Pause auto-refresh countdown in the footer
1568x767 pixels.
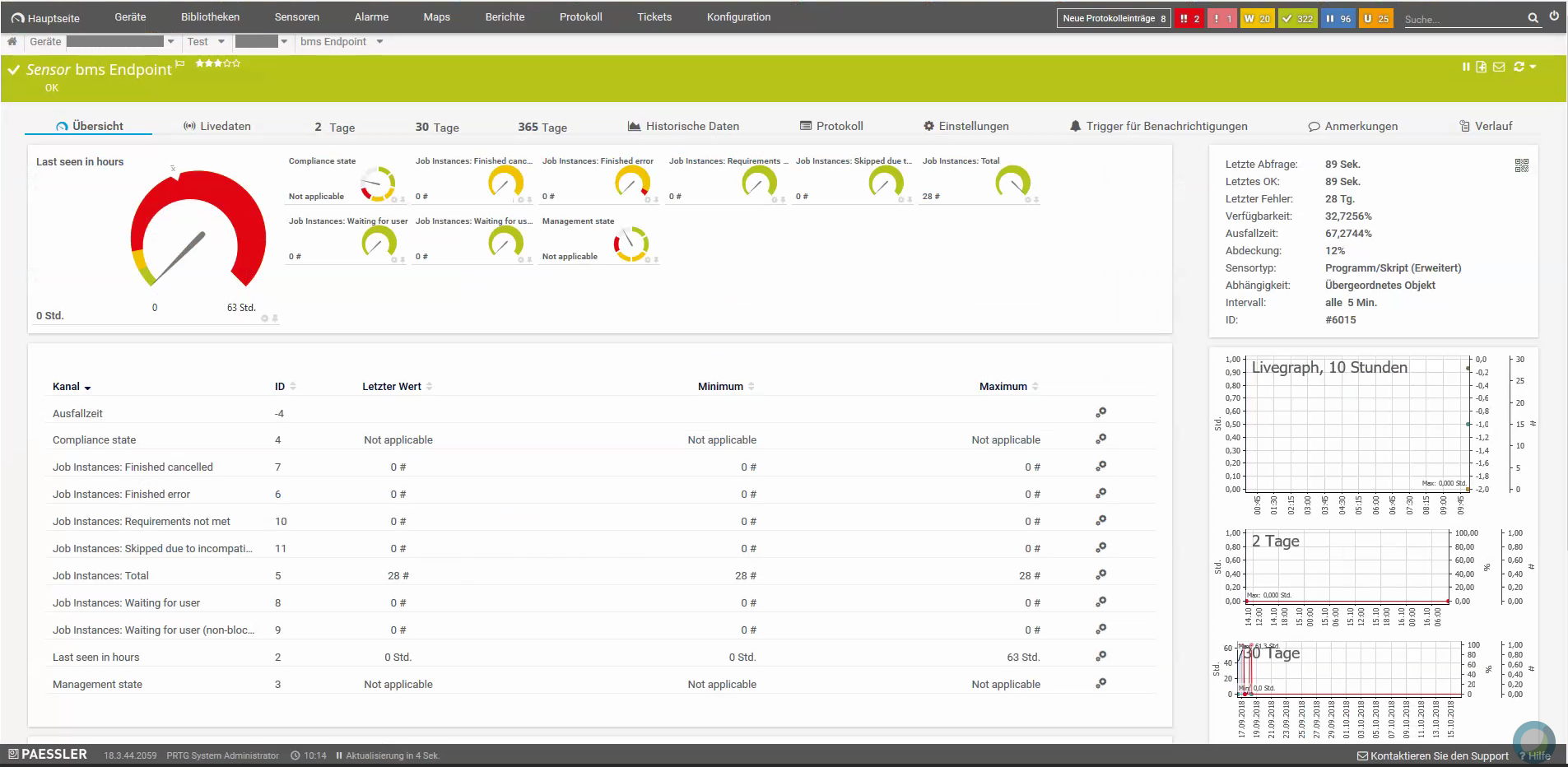339,755
